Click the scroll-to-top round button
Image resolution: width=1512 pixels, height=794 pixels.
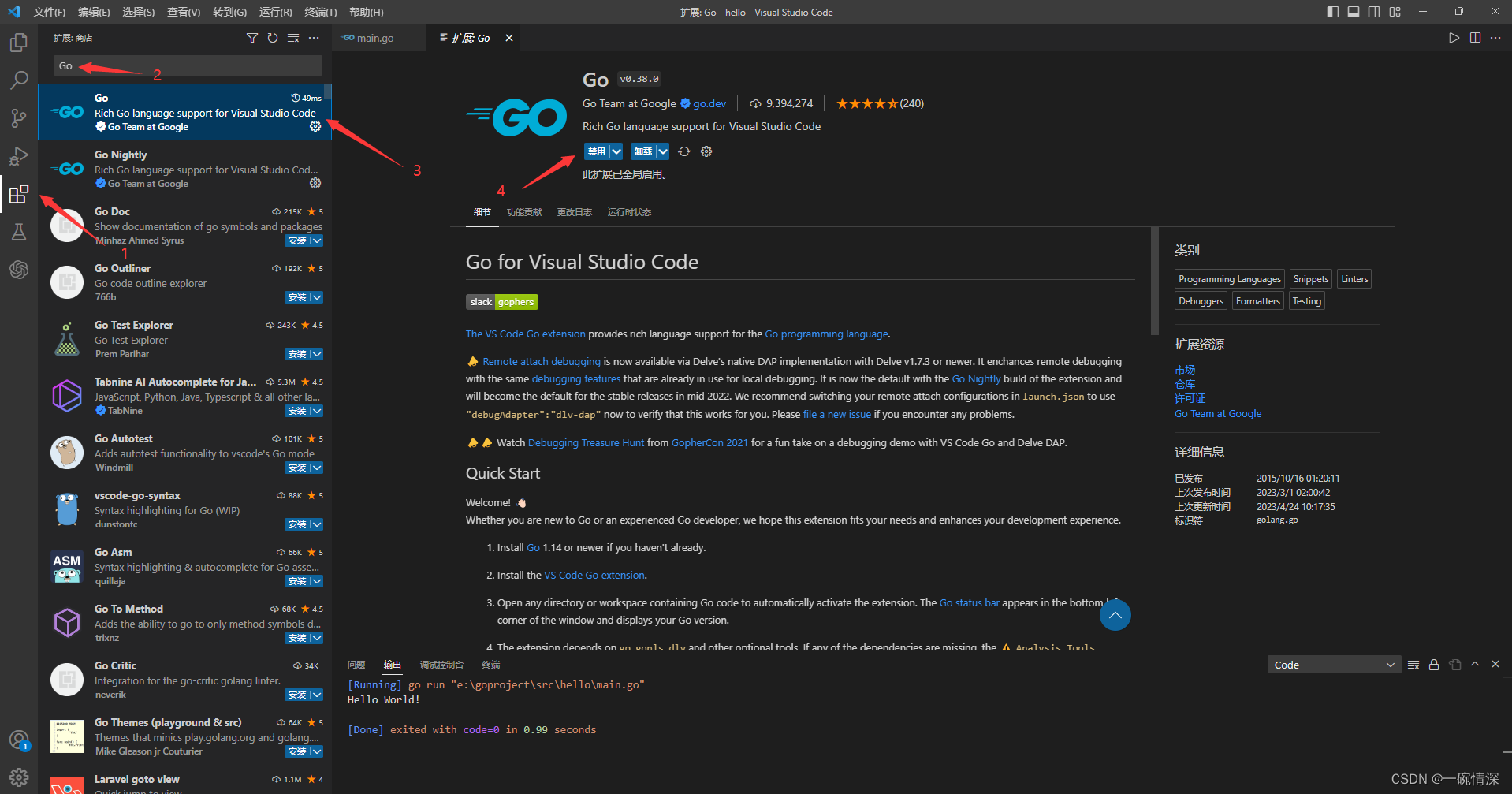tap(1115, 615)
